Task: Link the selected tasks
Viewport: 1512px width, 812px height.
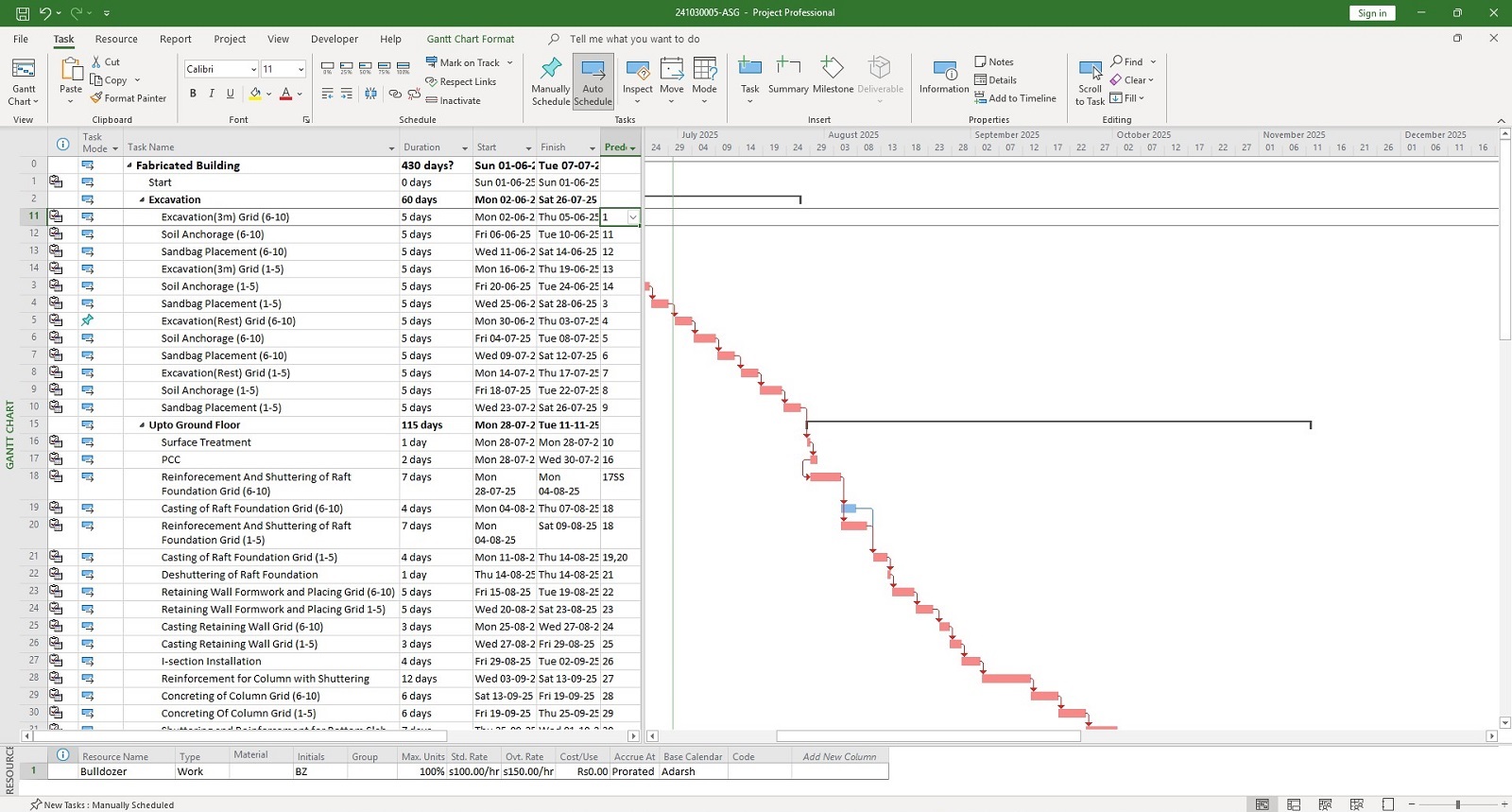Action: [395, 94]
